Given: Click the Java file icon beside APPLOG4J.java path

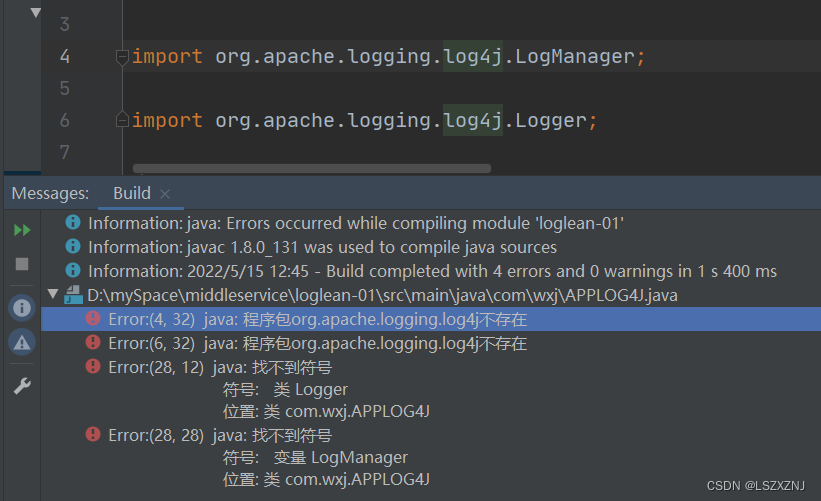Looking at the screenshot, I should click(73, 295).
